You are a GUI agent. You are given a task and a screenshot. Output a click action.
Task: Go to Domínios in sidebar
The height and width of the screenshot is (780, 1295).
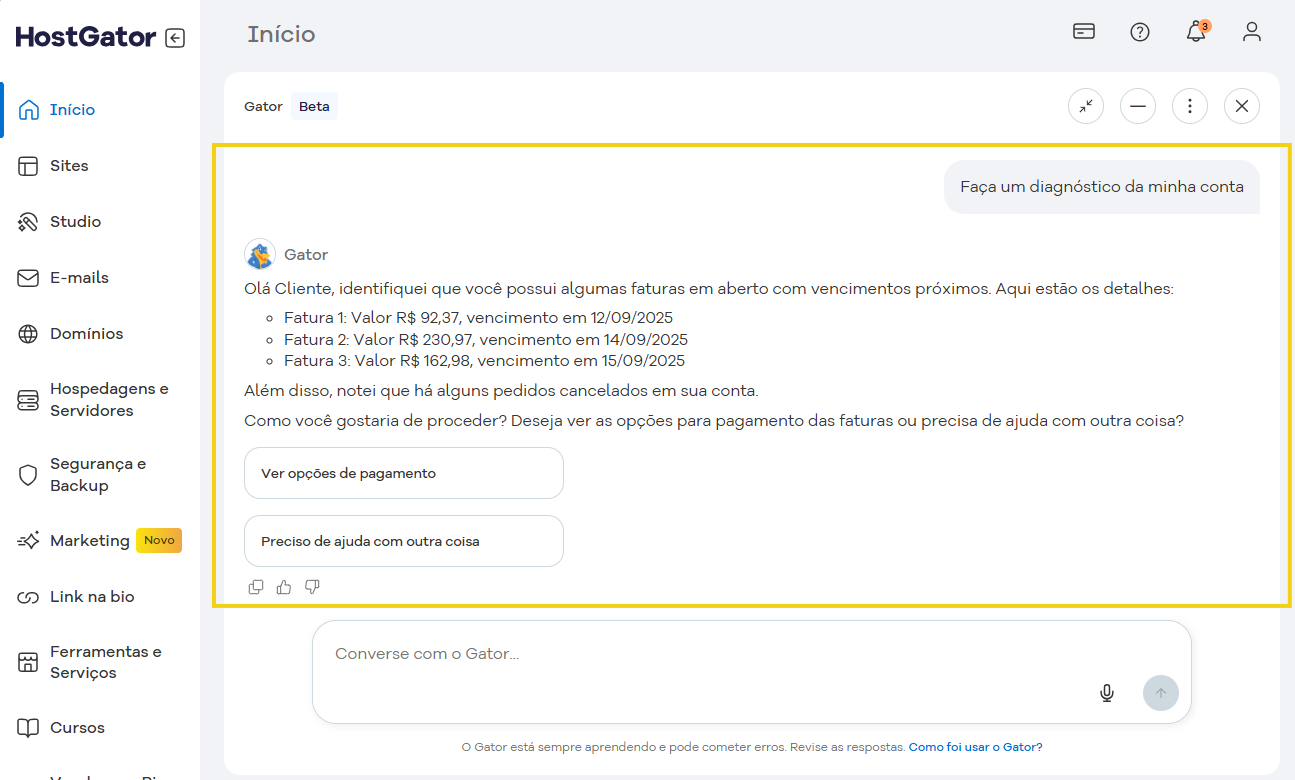[86, 334]
